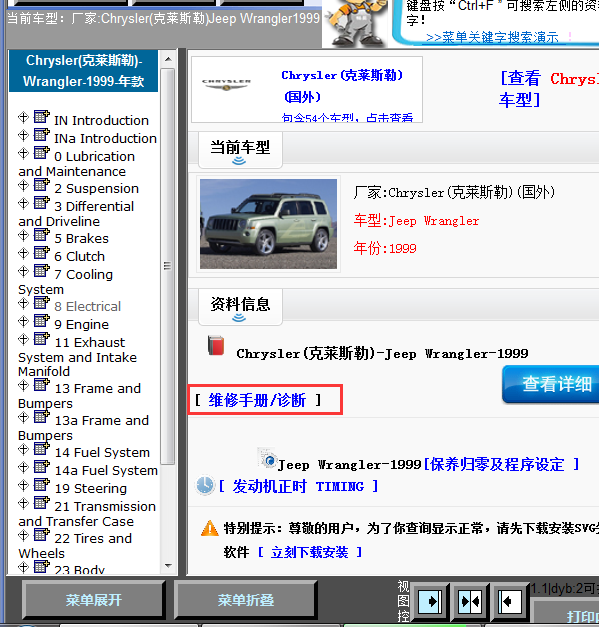Click the Chrysler Wrangler-1999 tree header
This screenshot has width=599, height=627.
[83, 71]
